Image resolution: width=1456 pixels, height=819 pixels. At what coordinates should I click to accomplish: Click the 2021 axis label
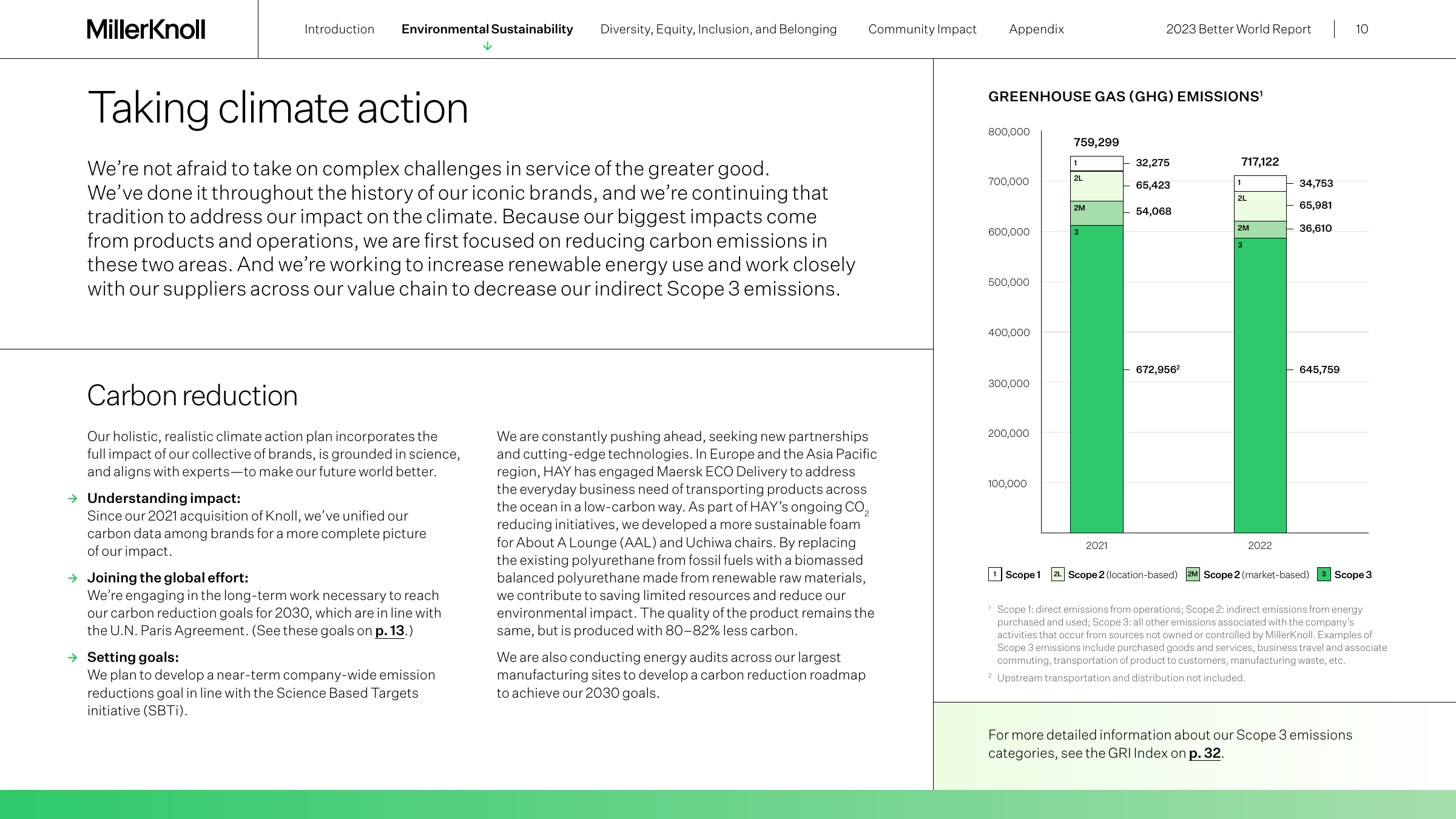pyautogui.click(x=1096, y=545)
